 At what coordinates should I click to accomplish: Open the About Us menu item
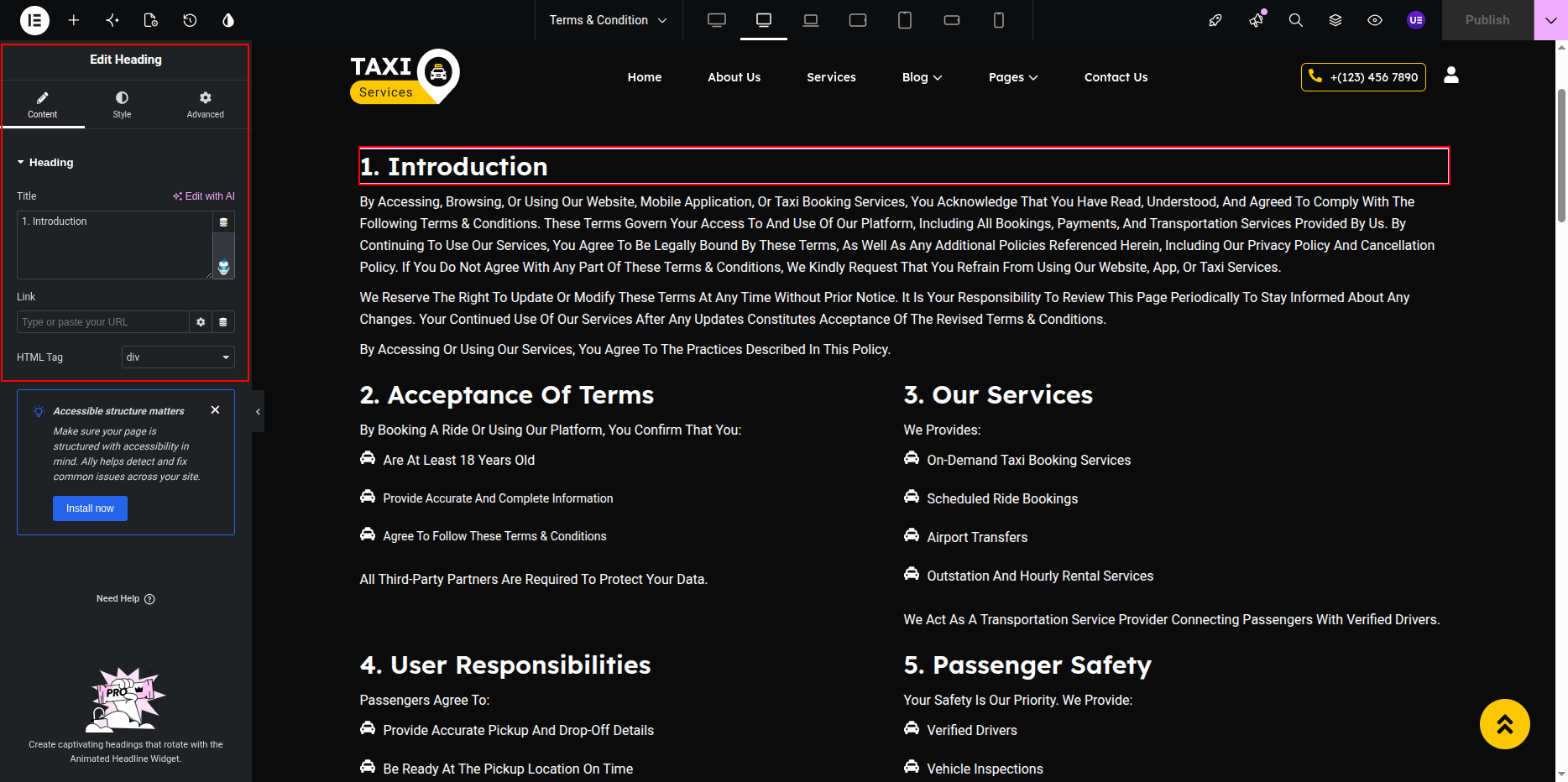click(x=734, y=77)
